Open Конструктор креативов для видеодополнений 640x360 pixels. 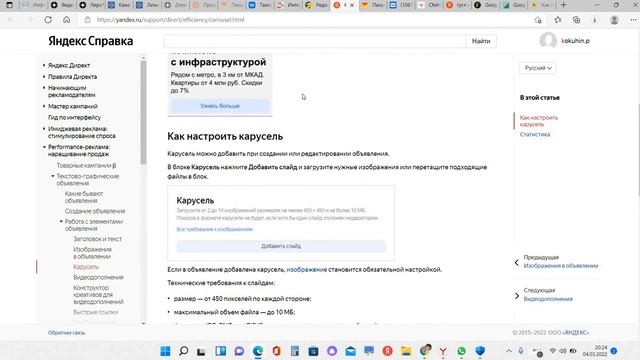coord(98,295)
